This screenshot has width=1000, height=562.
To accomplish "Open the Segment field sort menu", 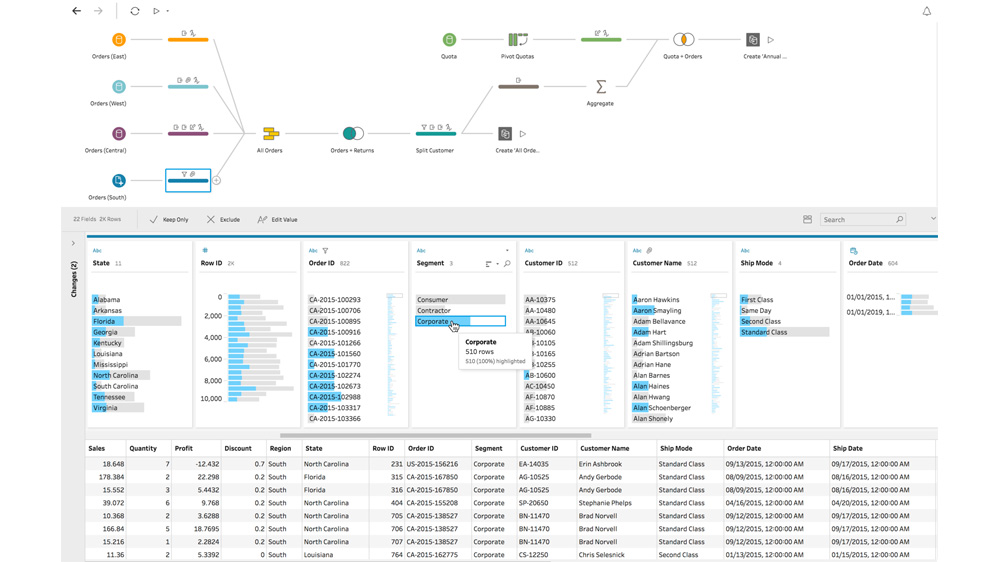I will tap(490, 264).
